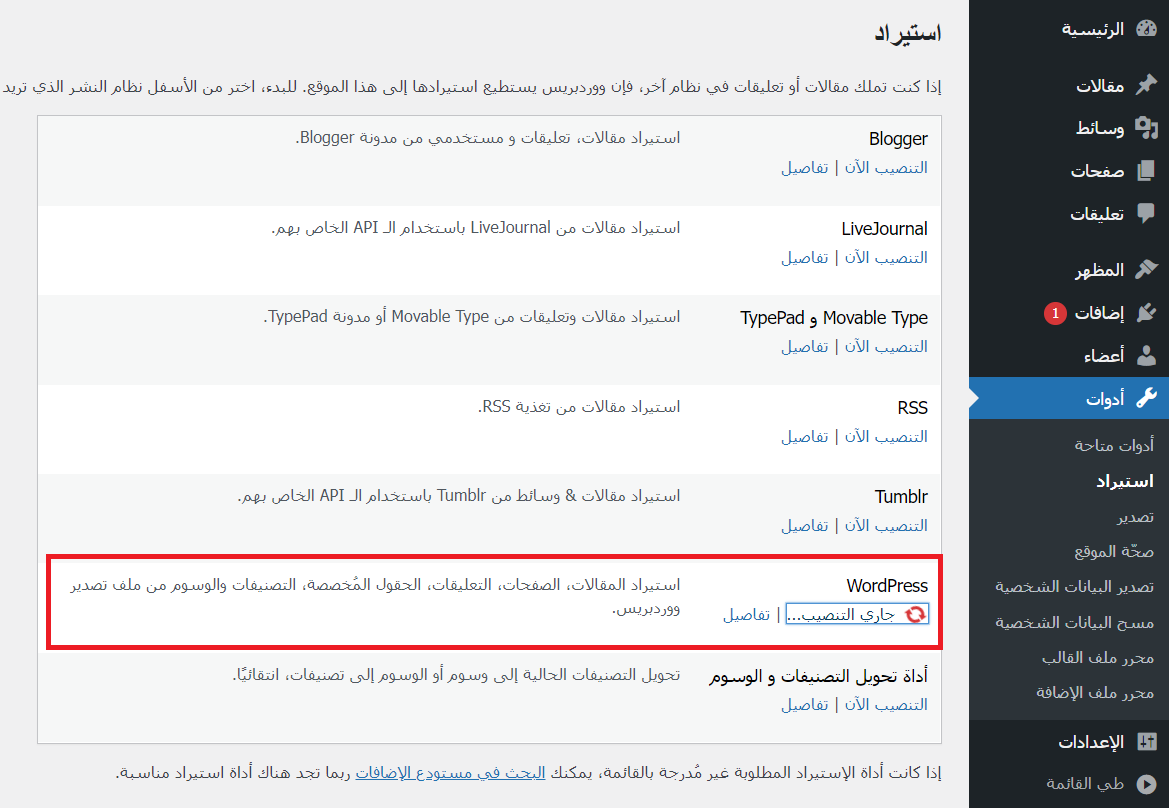Open the media library icon وسائط
The width and height of the screenshot is (1172, 808).
(1146, 128)
